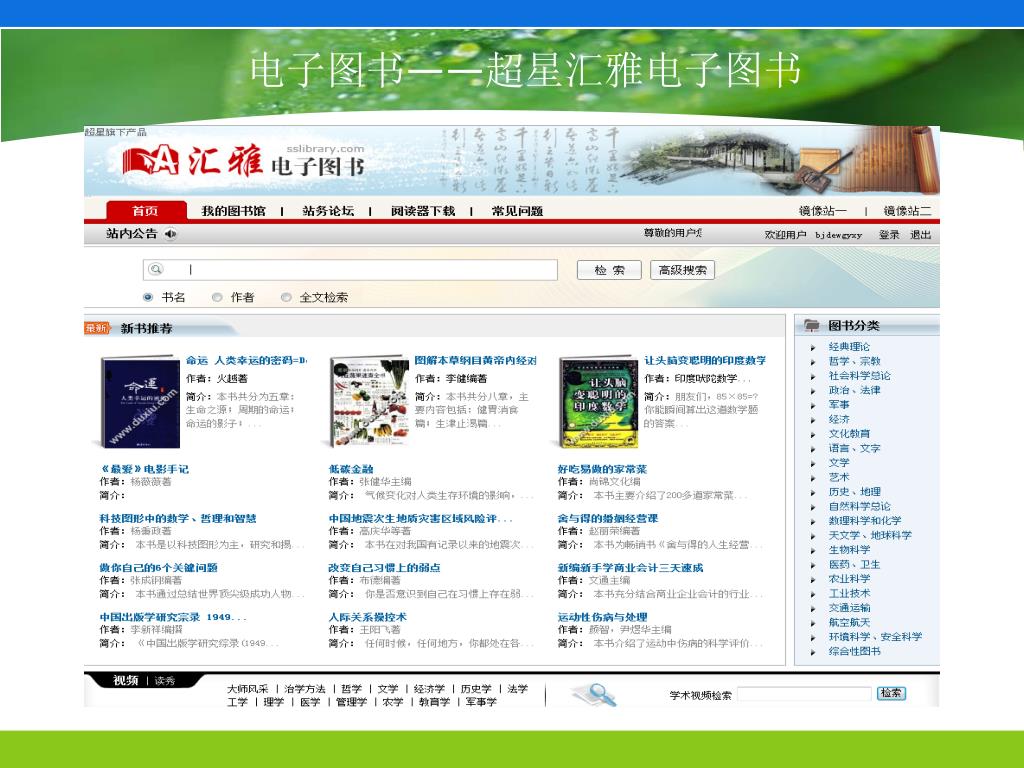Open the 数理科学和化学 category
The width and height of the screenshot is (1024, 768).
coord(865,520)
